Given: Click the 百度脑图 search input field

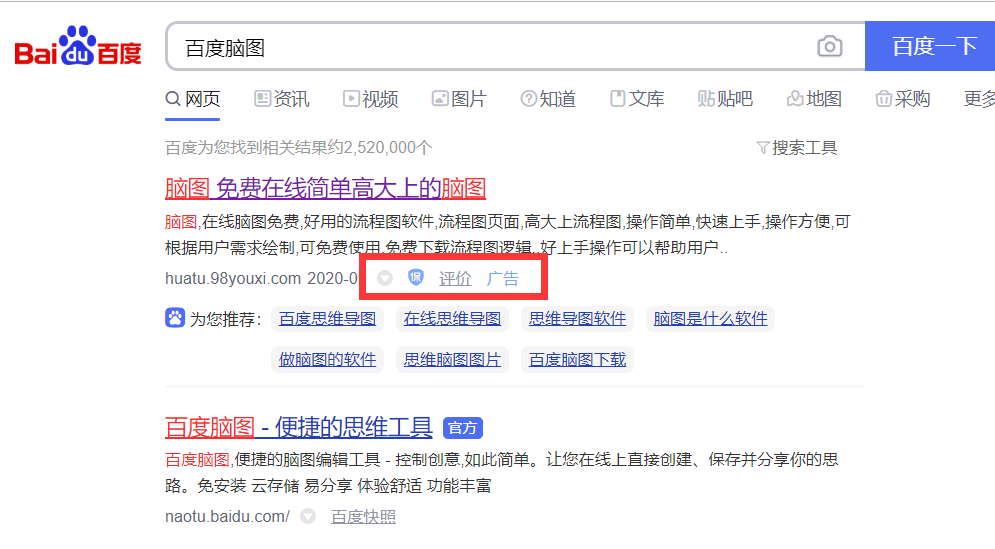Looking at the screenshot, I should [x=490, y=47].
